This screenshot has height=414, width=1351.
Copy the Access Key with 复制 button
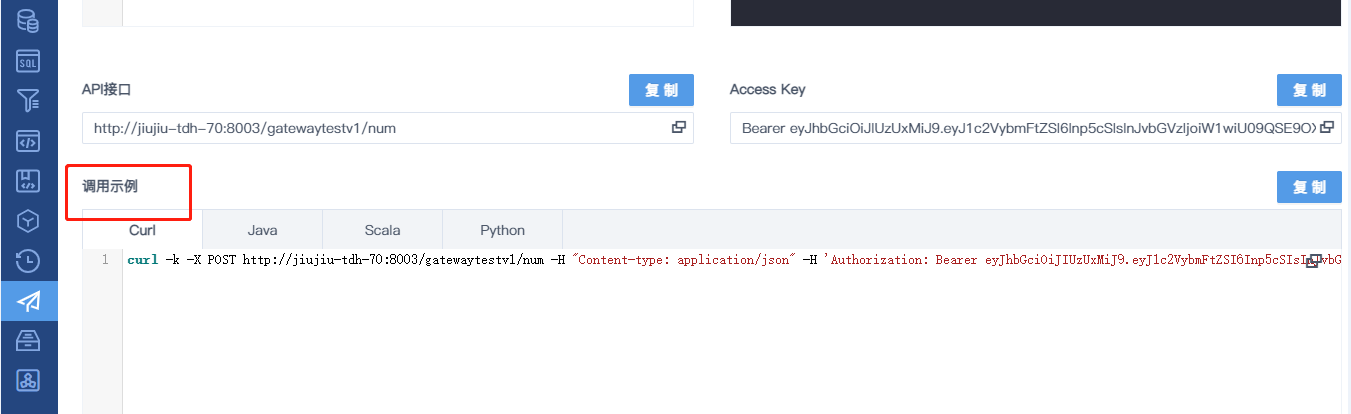coord(1309,90)
